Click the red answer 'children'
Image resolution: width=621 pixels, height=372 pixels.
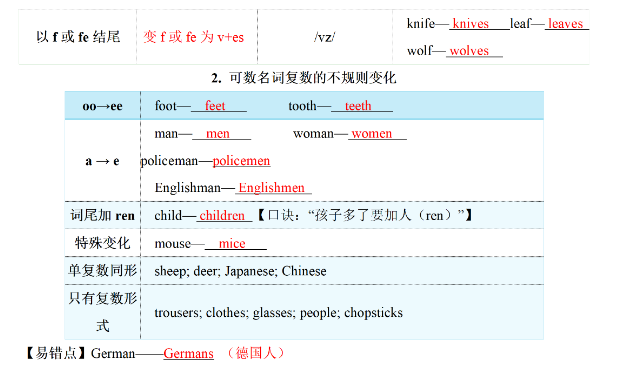pos(222,216)
